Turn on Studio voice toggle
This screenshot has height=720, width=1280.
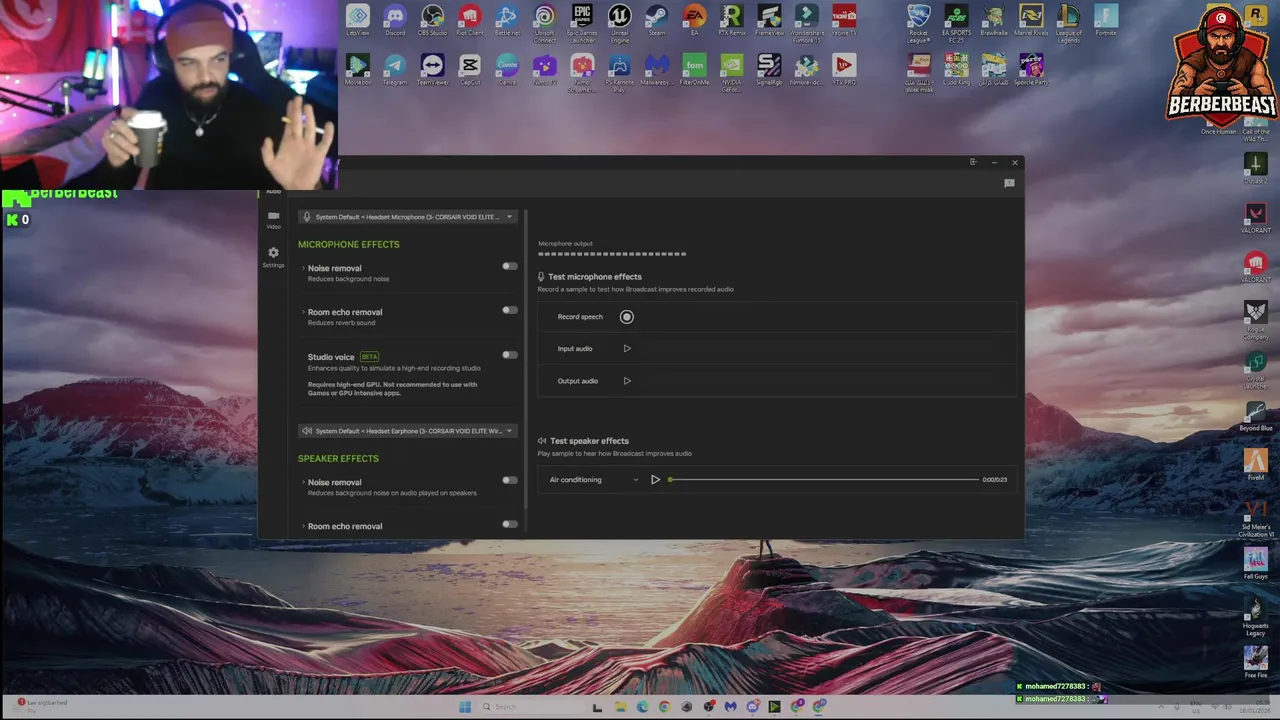pyautogui.click(x=510, y=355)
